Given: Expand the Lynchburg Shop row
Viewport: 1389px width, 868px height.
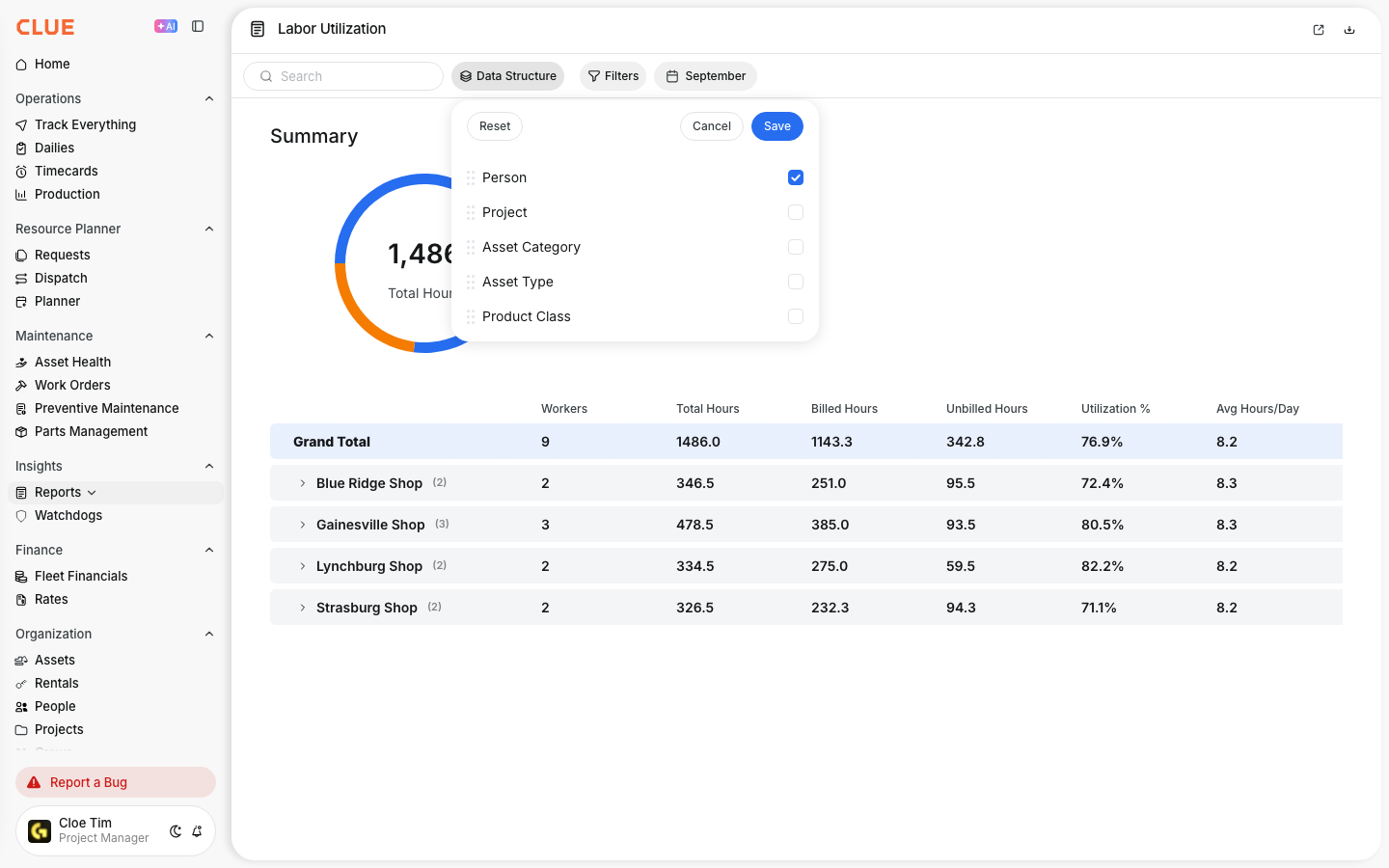Looking at the screenshot, I should [x=303, y=566].
